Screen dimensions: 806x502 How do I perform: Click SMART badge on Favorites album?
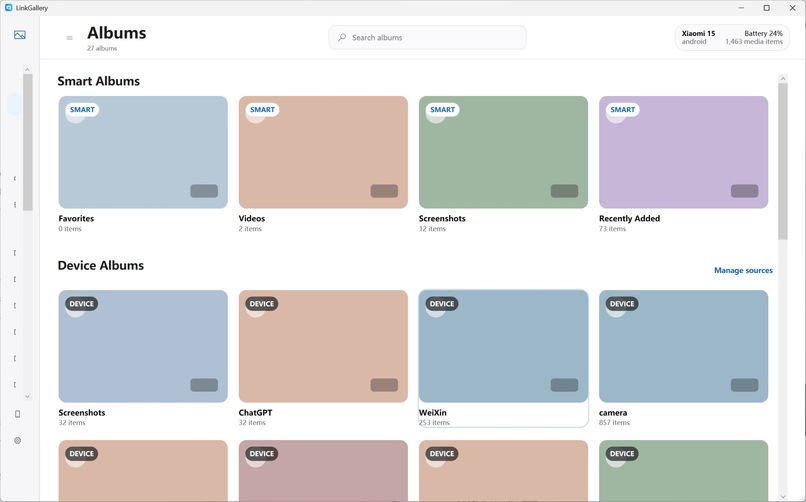tap(82, 109)
